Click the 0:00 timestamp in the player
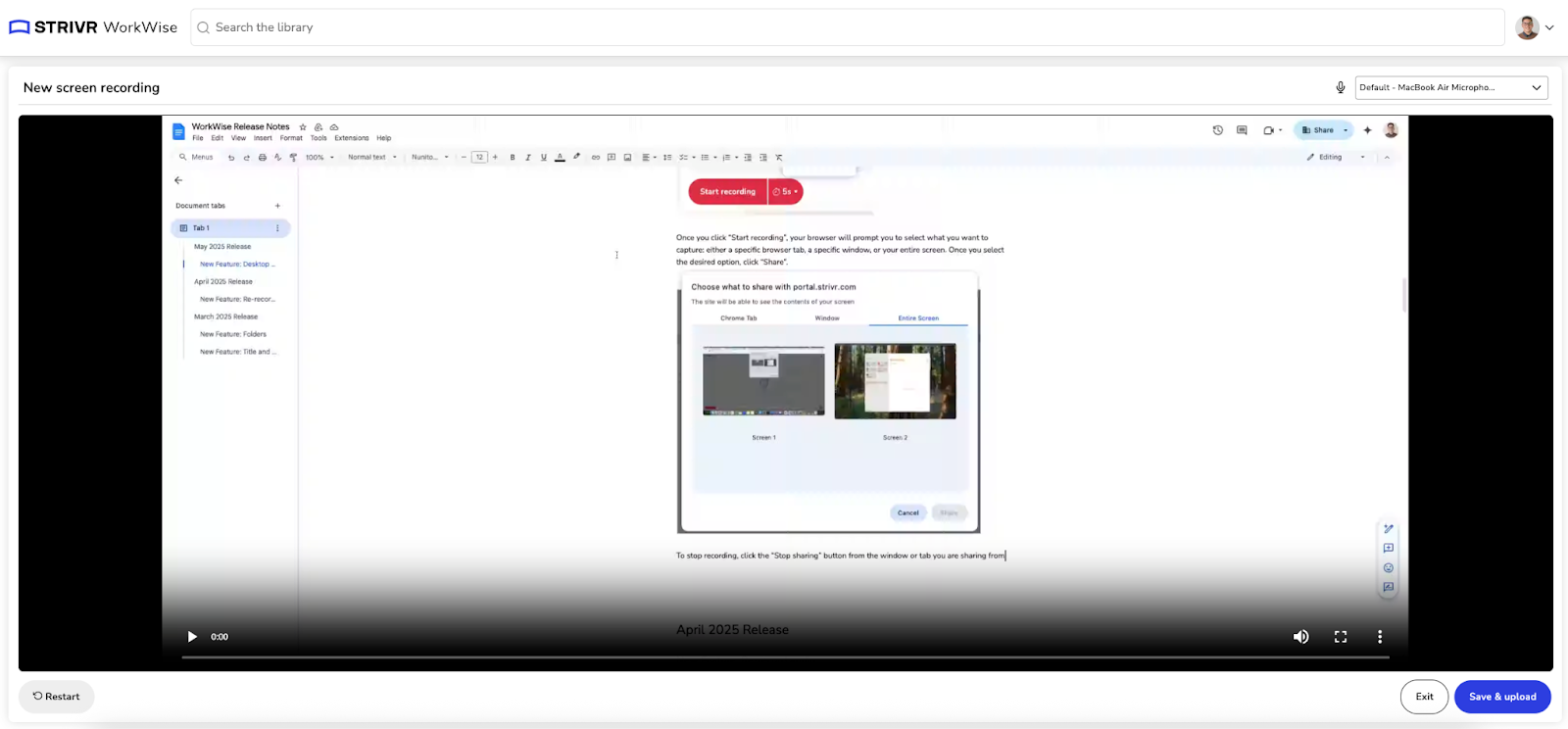The width and height of the screenshot is (1568, 729). (220, 637)
